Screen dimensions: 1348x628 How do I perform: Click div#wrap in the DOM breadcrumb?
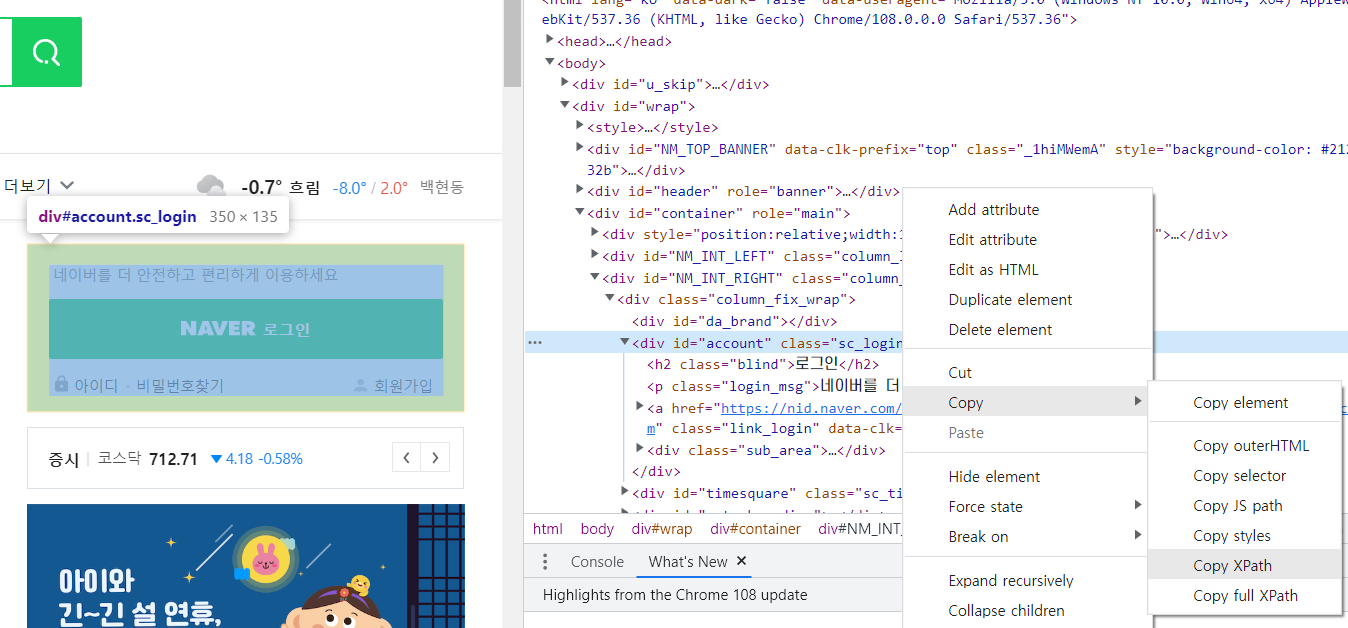661,529
